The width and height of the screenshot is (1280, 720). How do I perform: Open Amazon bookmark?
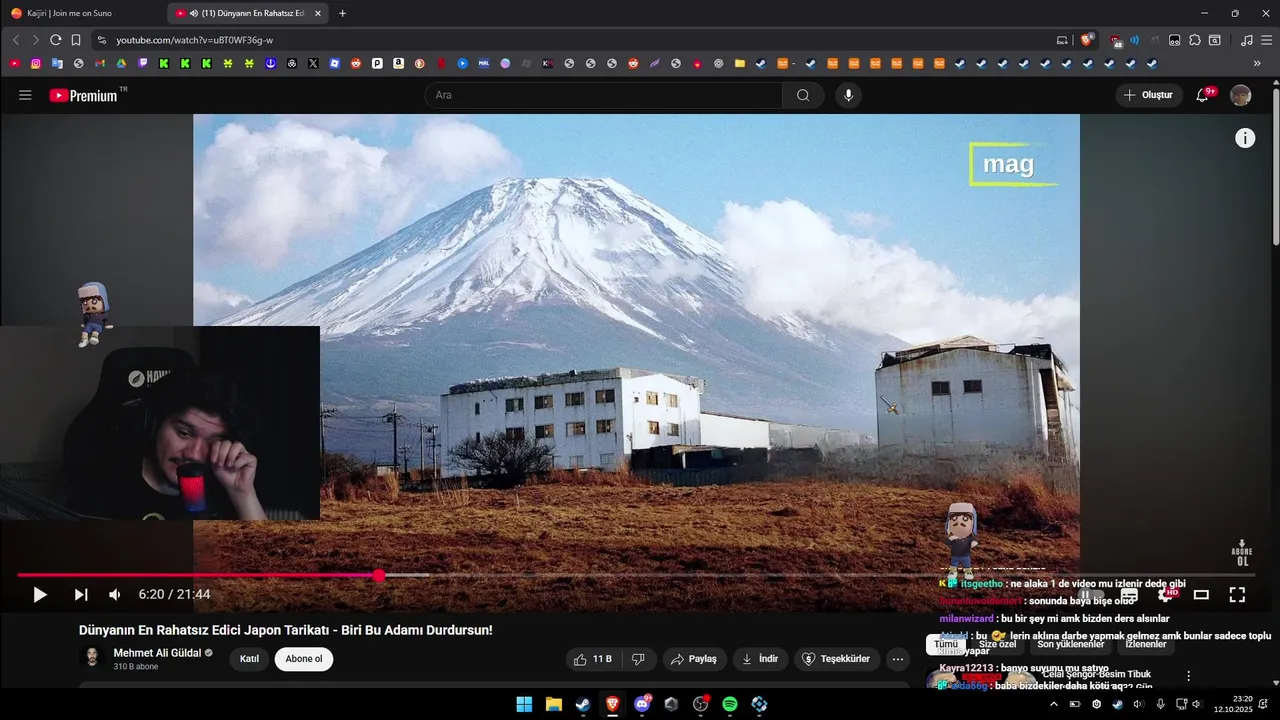click(x=398, y=63)
